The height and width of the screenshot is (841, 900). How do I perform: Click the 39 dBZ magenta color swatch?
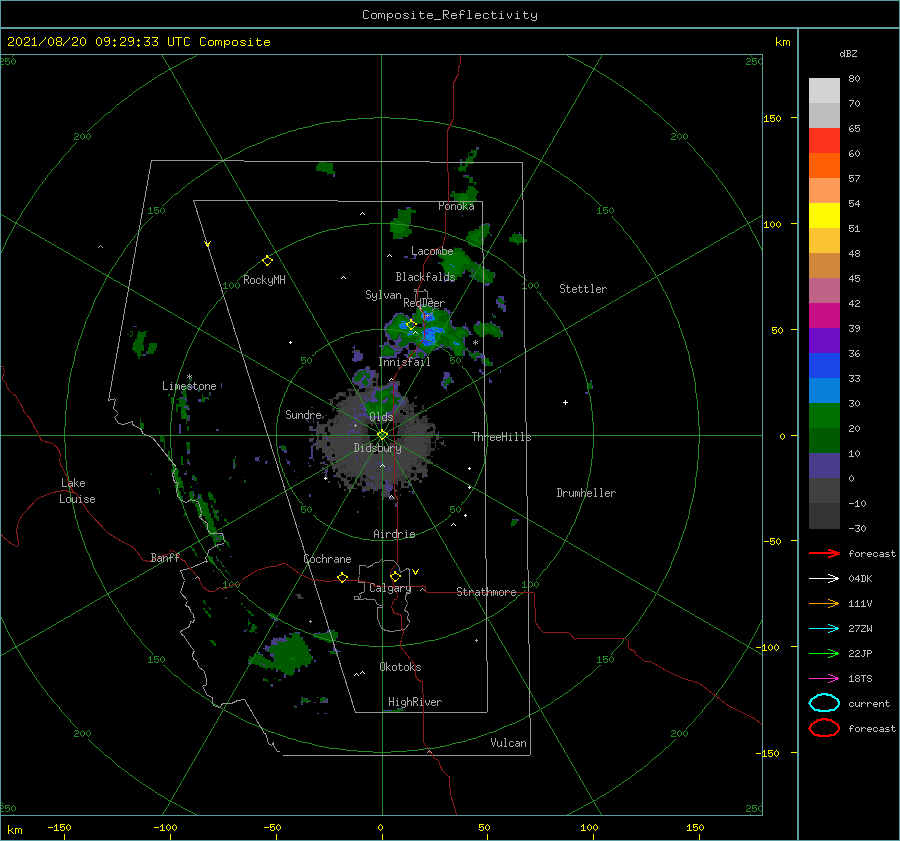coord(824,316)
